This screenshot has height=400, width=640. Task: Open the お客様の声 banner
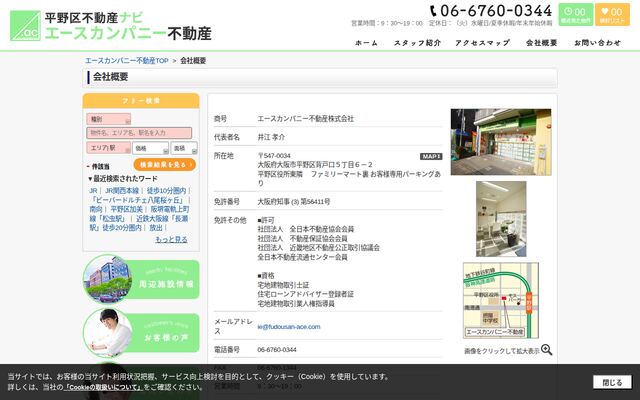[141, 333]
